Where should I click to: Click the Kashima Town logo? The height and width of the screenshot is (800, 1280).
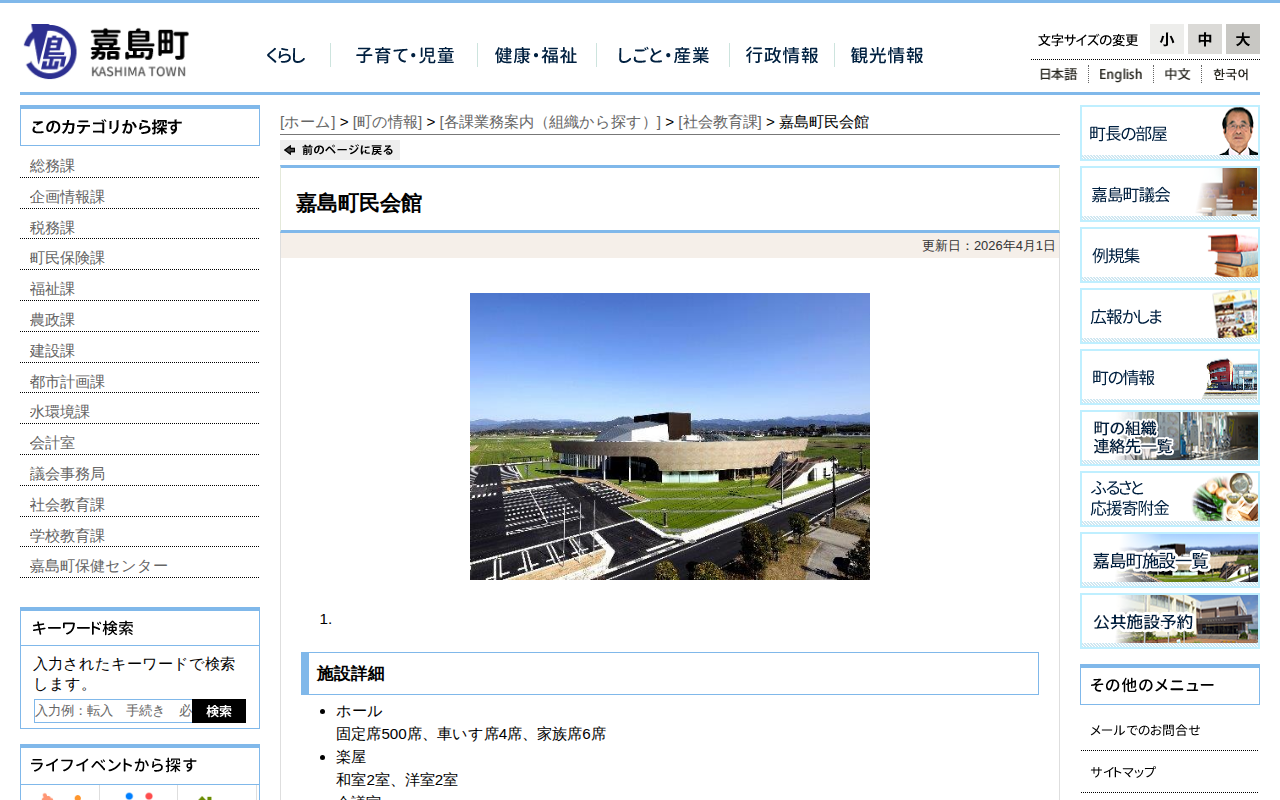[x=106, y=51]
